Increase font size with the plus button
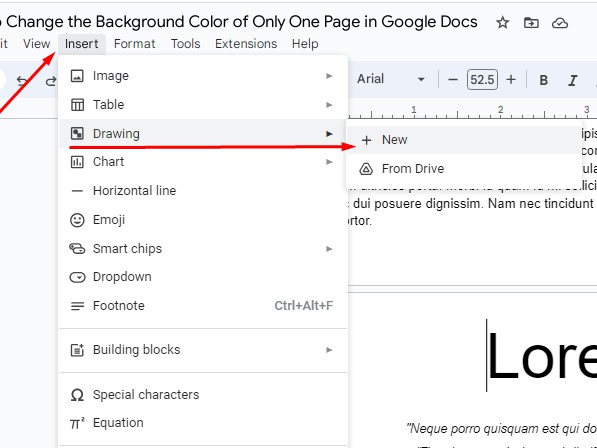597x448 pixels. [511, 80]
